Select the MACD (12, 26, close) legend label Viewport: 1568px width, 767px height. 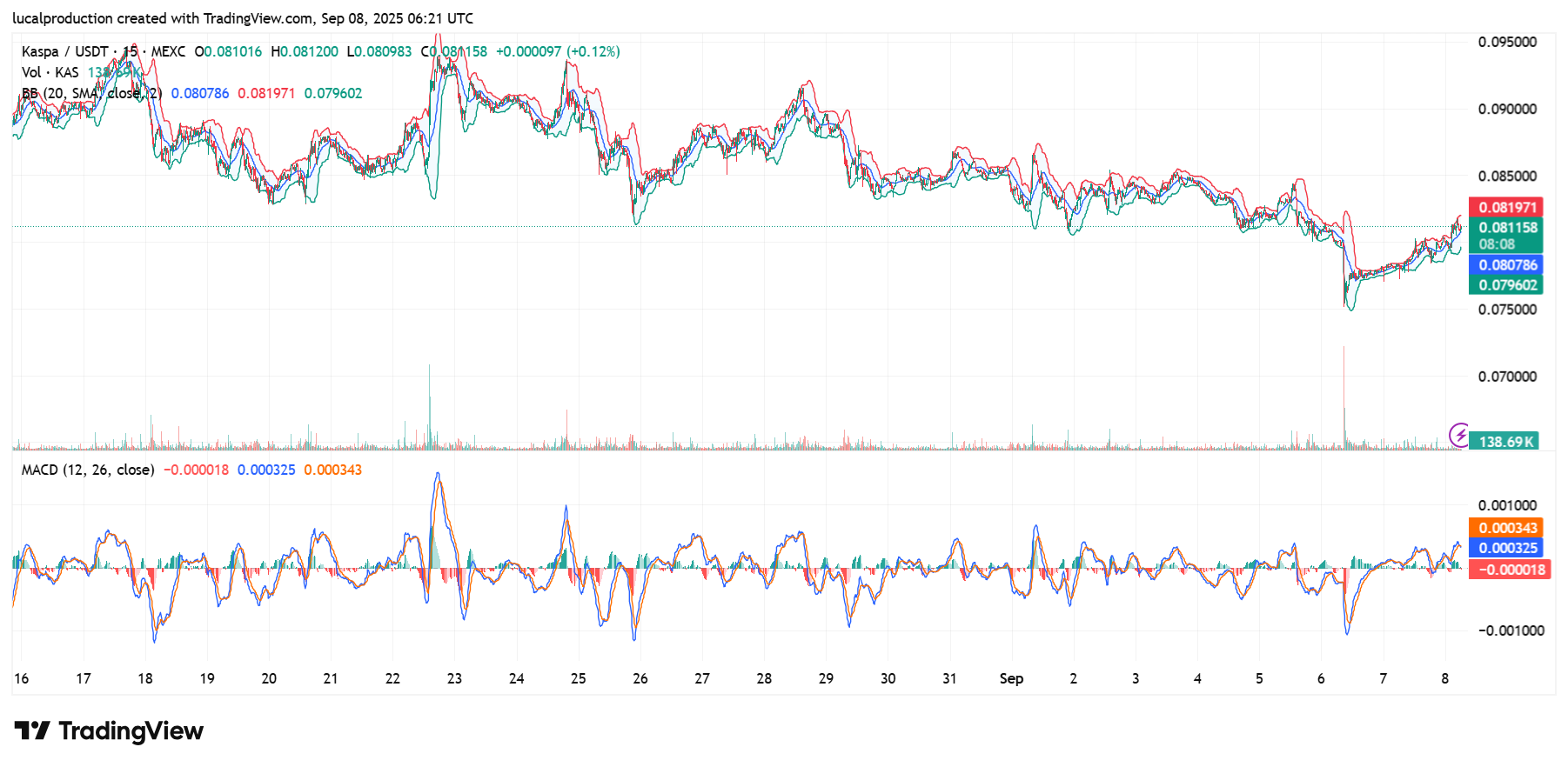coord(88,470)
